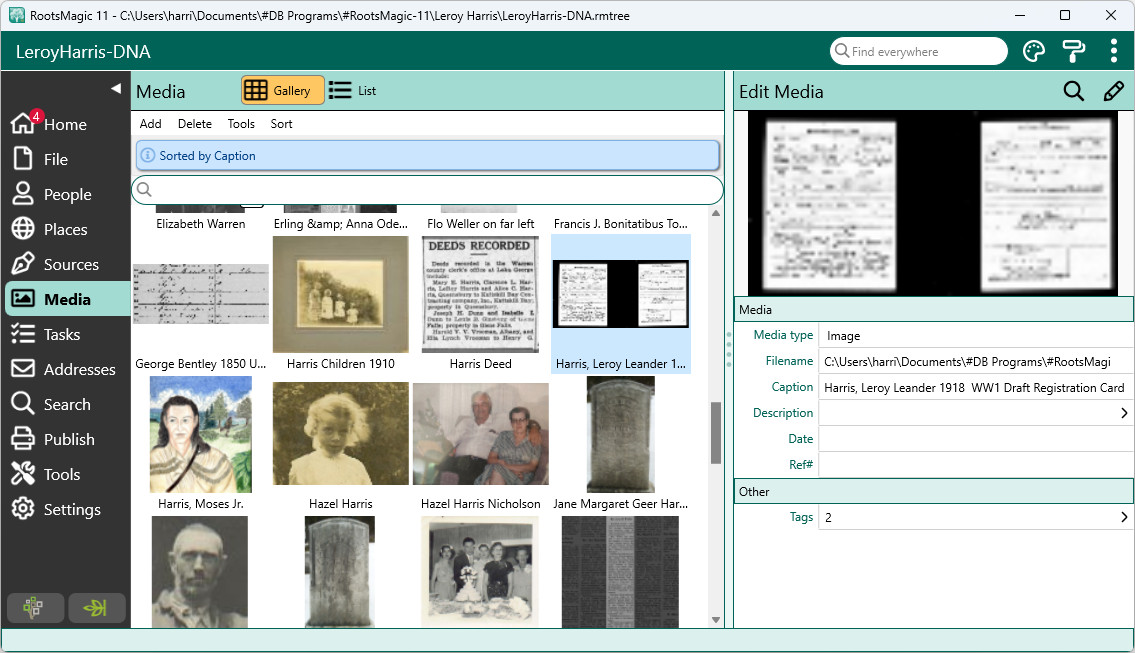The image size is (1135, 653).
Task: Click the Erling & Anna Ode... caption
Action: click(341, 224)
